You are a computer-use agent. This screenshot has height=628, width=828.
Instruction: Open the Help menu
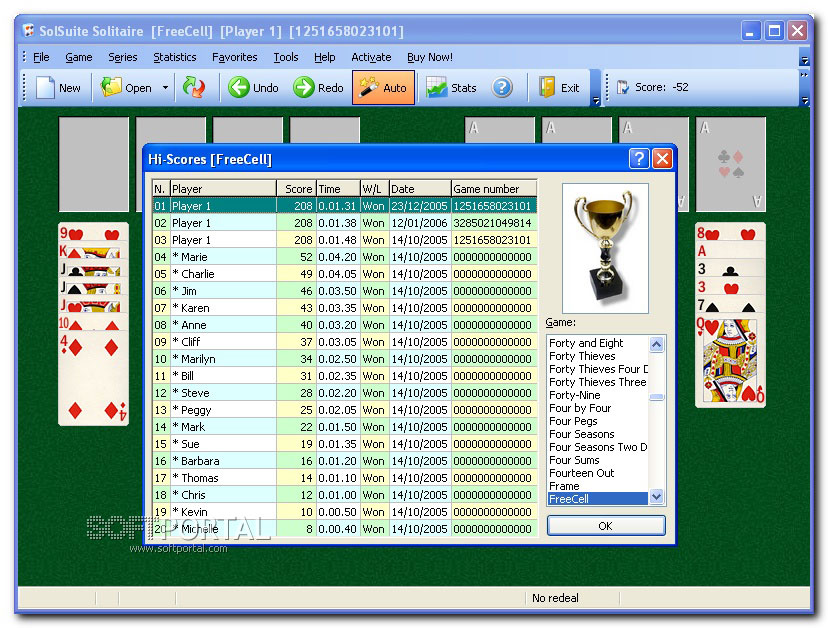[325, 57]
